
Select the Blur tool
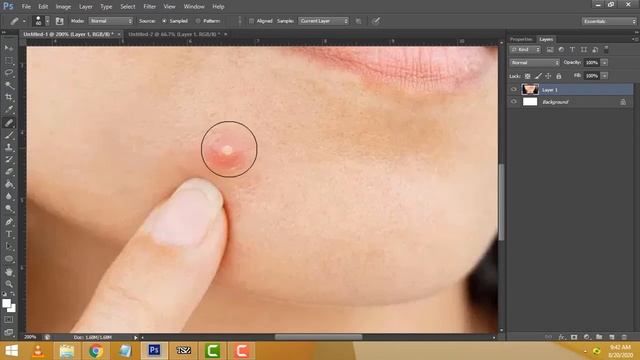click(x=9, y=197)
